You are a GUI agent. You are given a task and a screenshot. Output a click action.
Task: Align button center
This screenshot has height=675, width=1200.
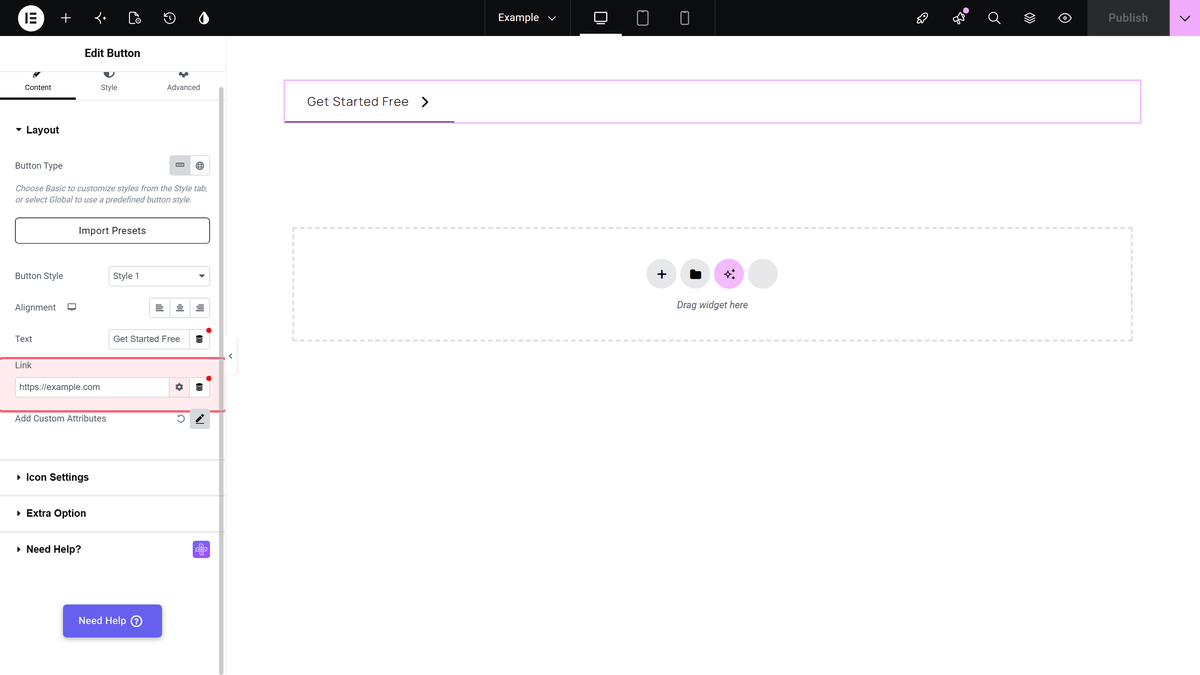[180, 308]
